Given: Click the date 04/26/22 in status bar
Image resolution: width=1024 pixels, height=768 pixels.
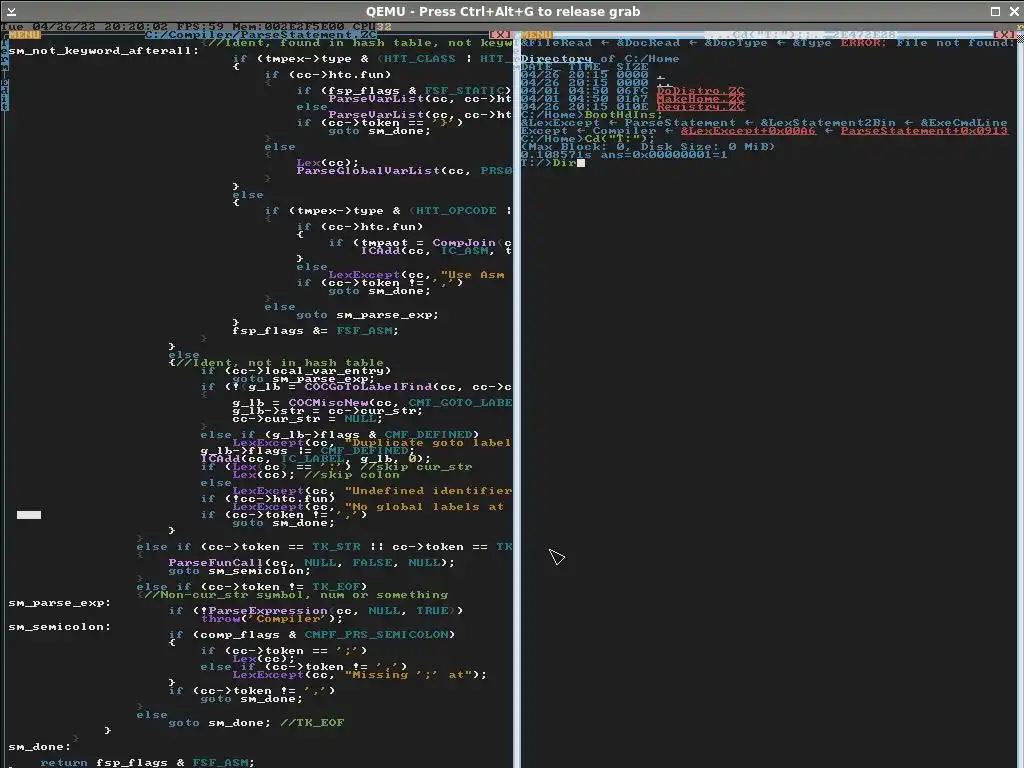Looking at the screenshot, I should (64, 27).
